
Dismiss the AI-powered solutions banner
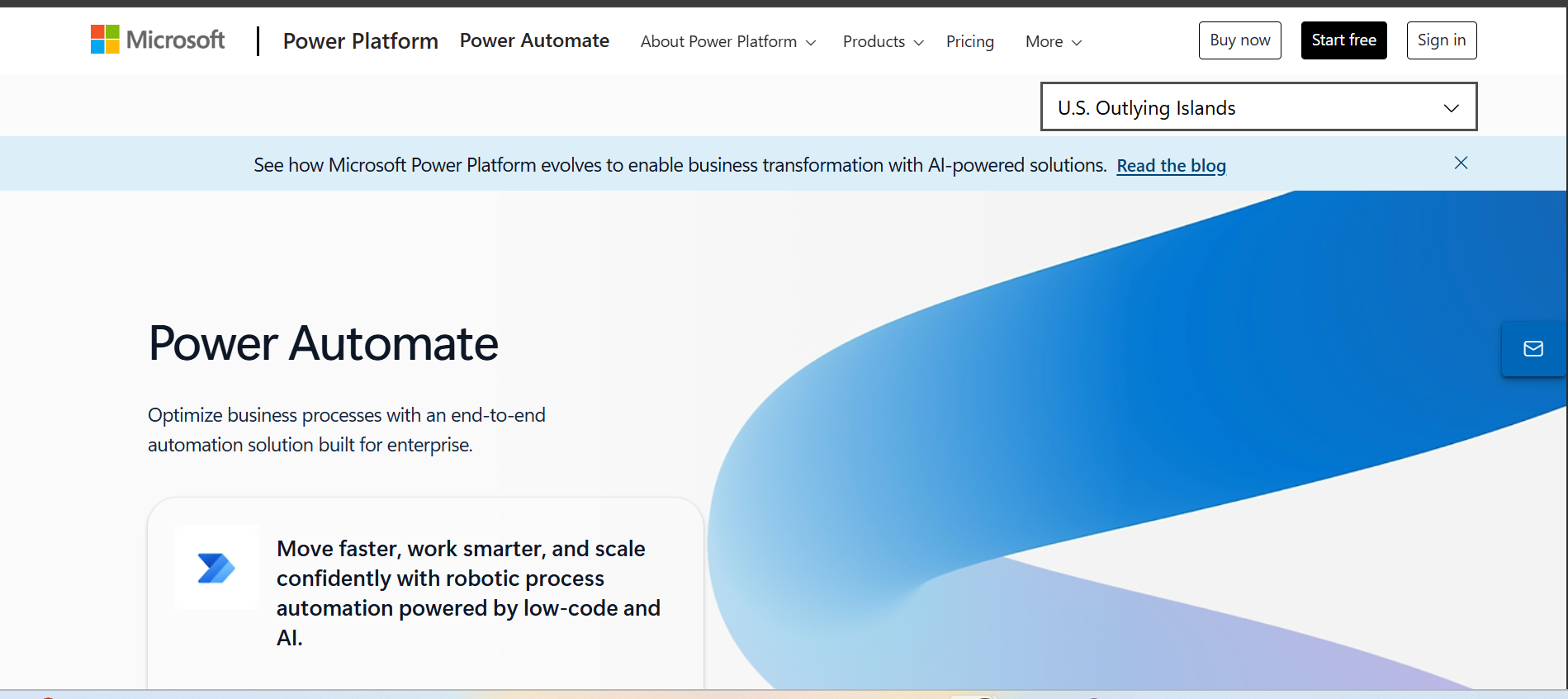(x=1461, y=163)
